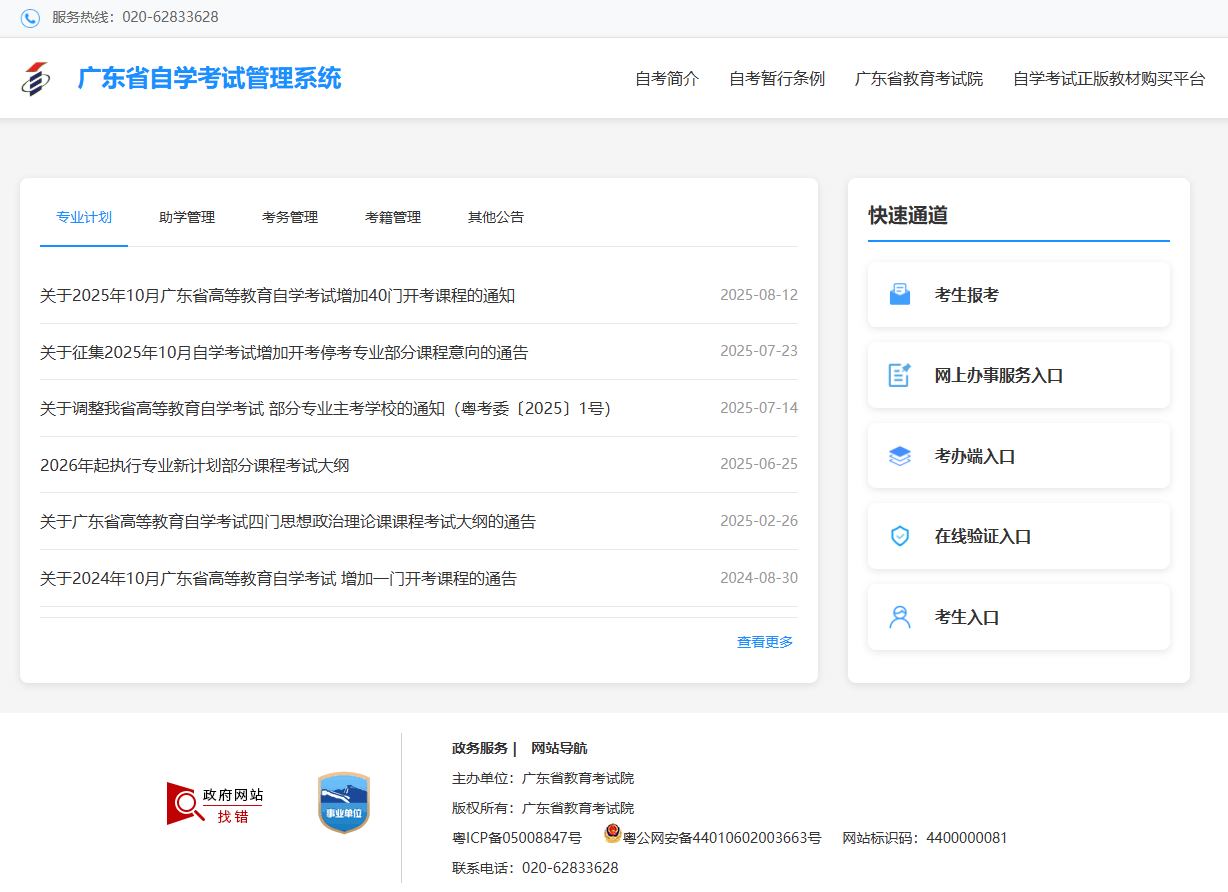Image resolution: width=1228 pixels, height=892 pixels.
Task: Open 自学考试正版教材购买平台 in the navigation
Action: coord(1109,79)
